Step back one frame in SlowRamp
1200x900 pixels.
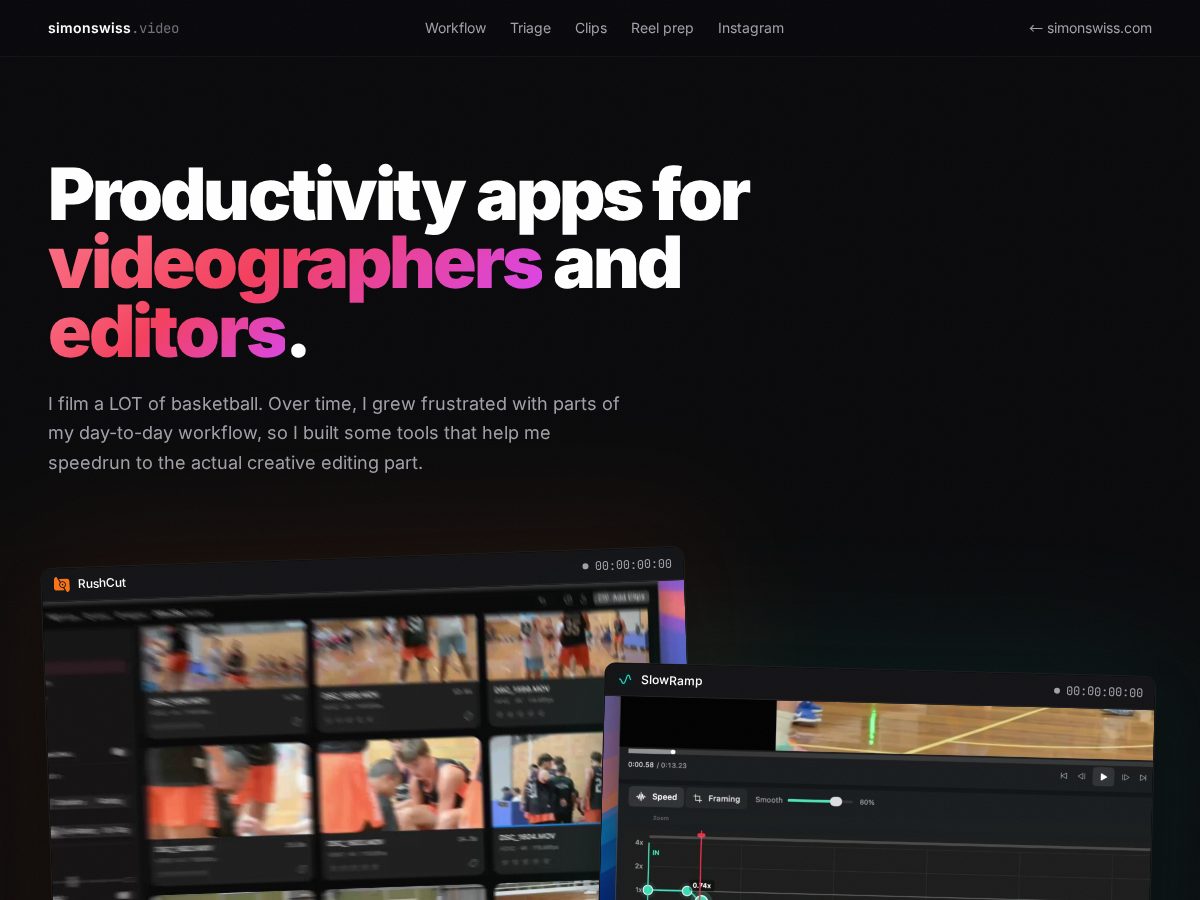1082,775
